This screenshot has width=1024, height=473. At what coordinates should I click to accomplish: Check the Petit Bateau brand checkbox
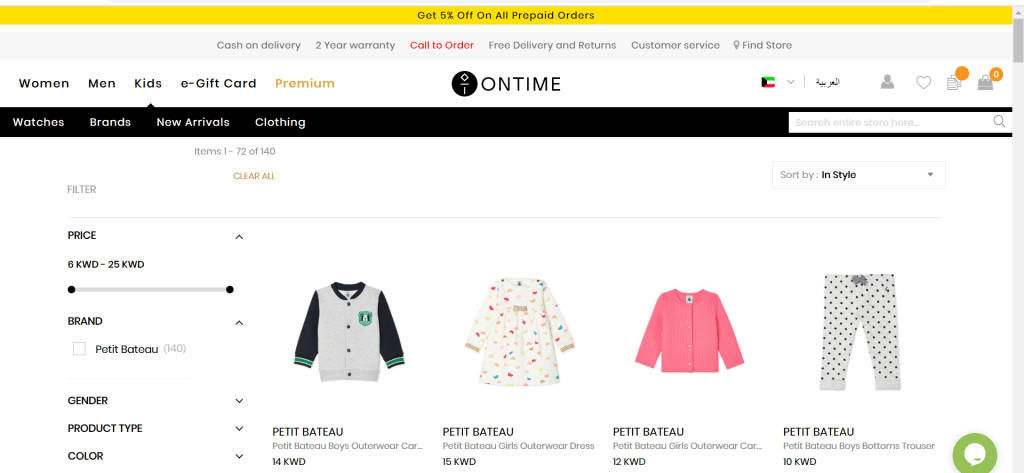(x=79, y=349)
